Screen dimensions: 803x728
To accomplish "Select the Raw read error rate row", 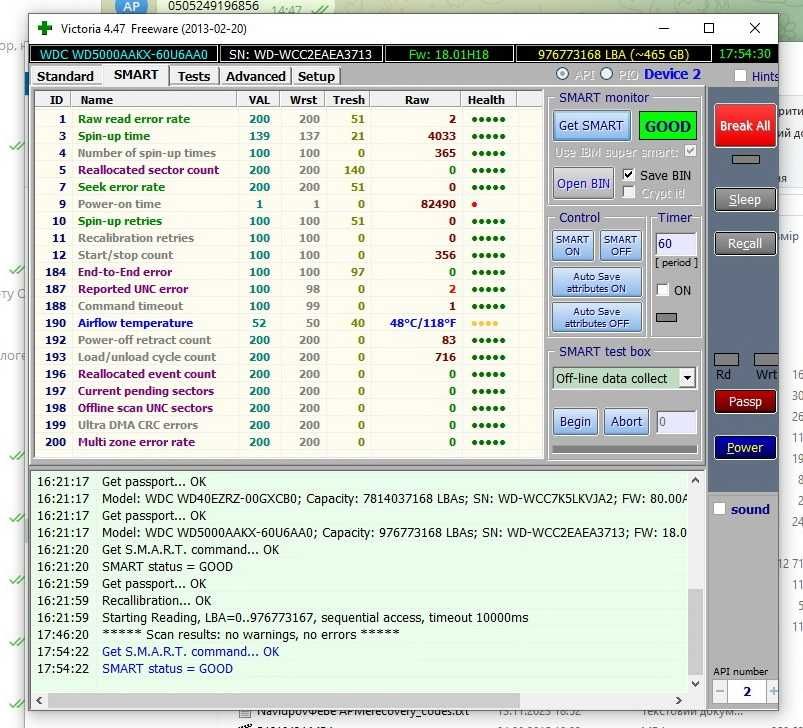I will (288, 119).
